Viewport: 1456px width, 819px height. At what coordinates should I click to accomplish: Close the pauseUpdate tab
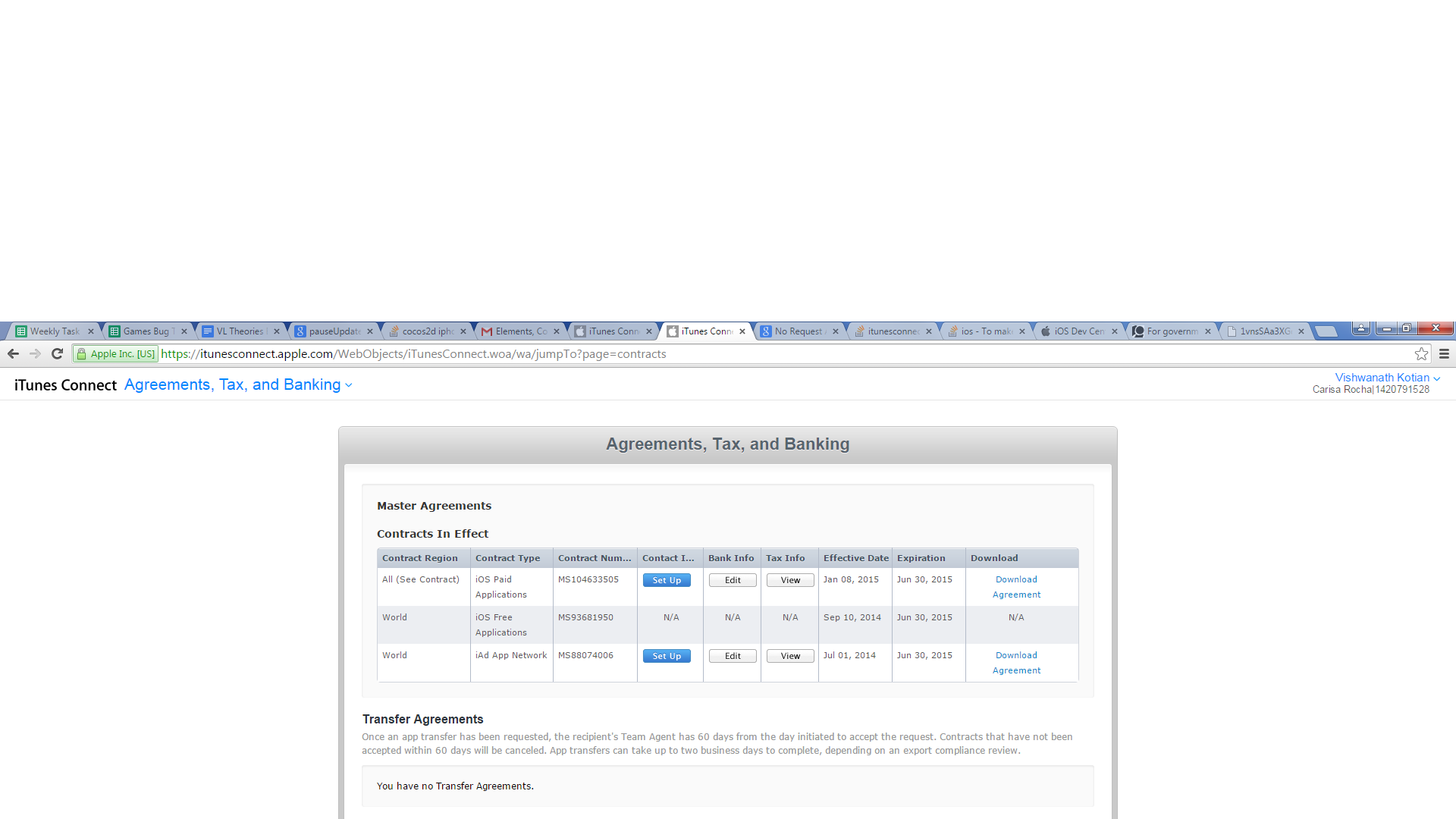[x=370, y=331]
